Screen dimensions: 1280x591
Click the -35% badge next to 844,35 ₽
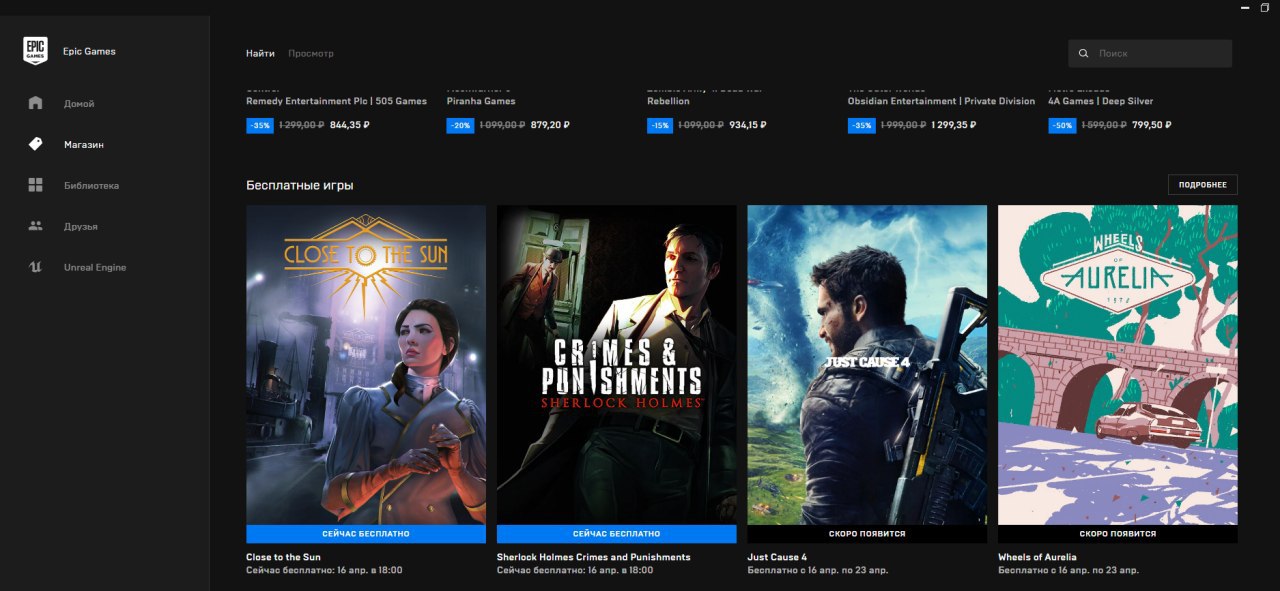pyautogui.click(x=259, y=125)
